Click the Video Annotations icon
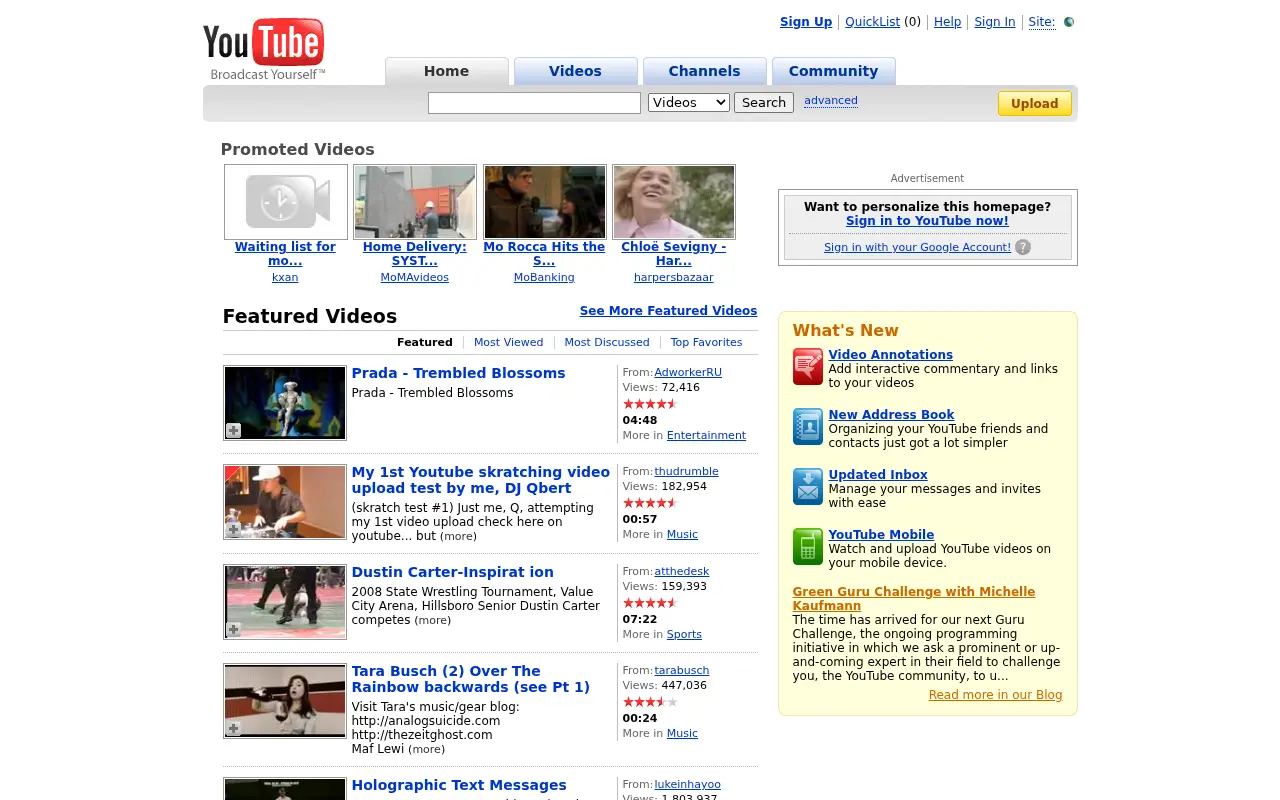Viewport: 1280px width, 800px height. [808, 367]
